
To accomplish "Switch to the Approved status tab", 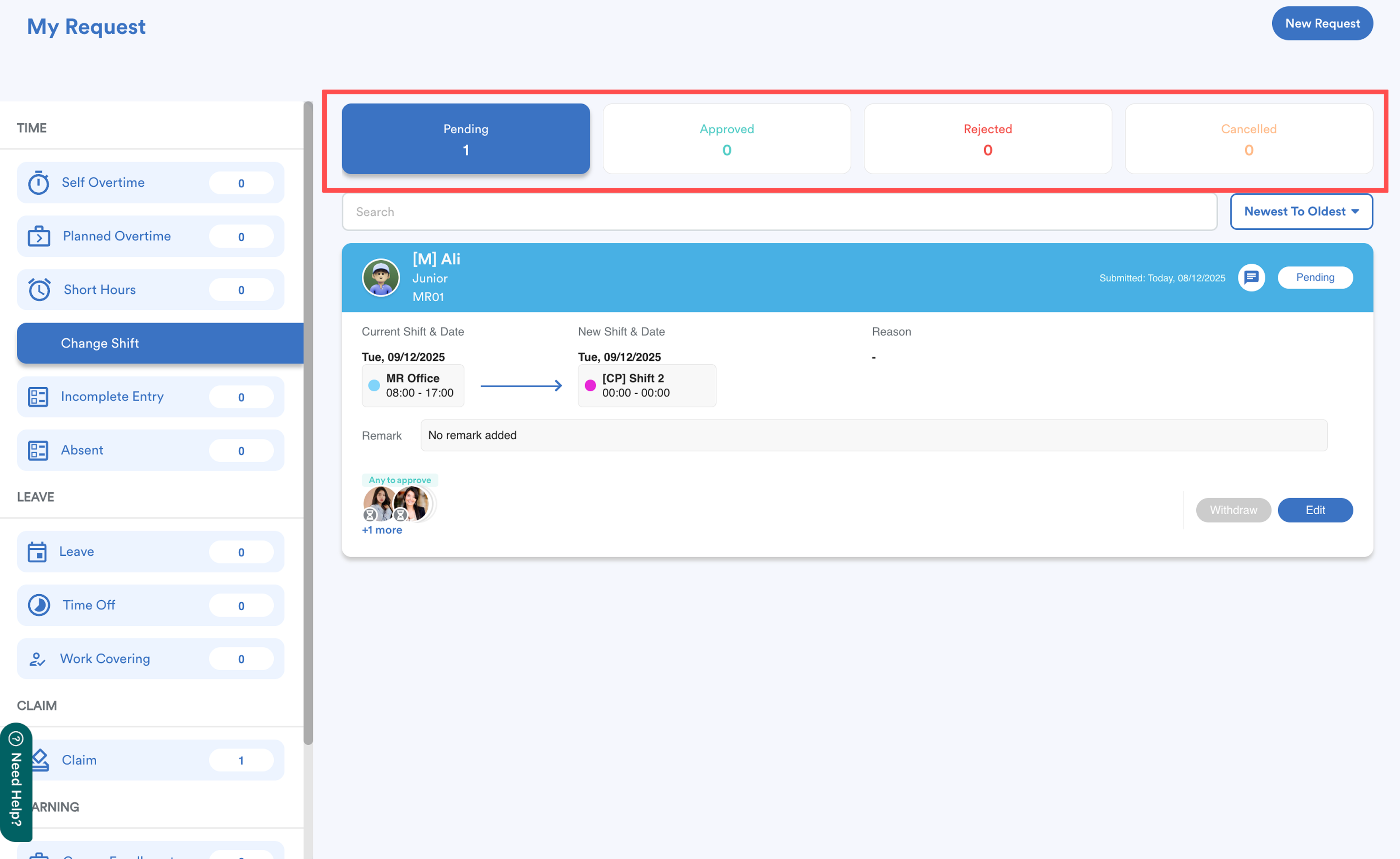I will click(726, 139).
